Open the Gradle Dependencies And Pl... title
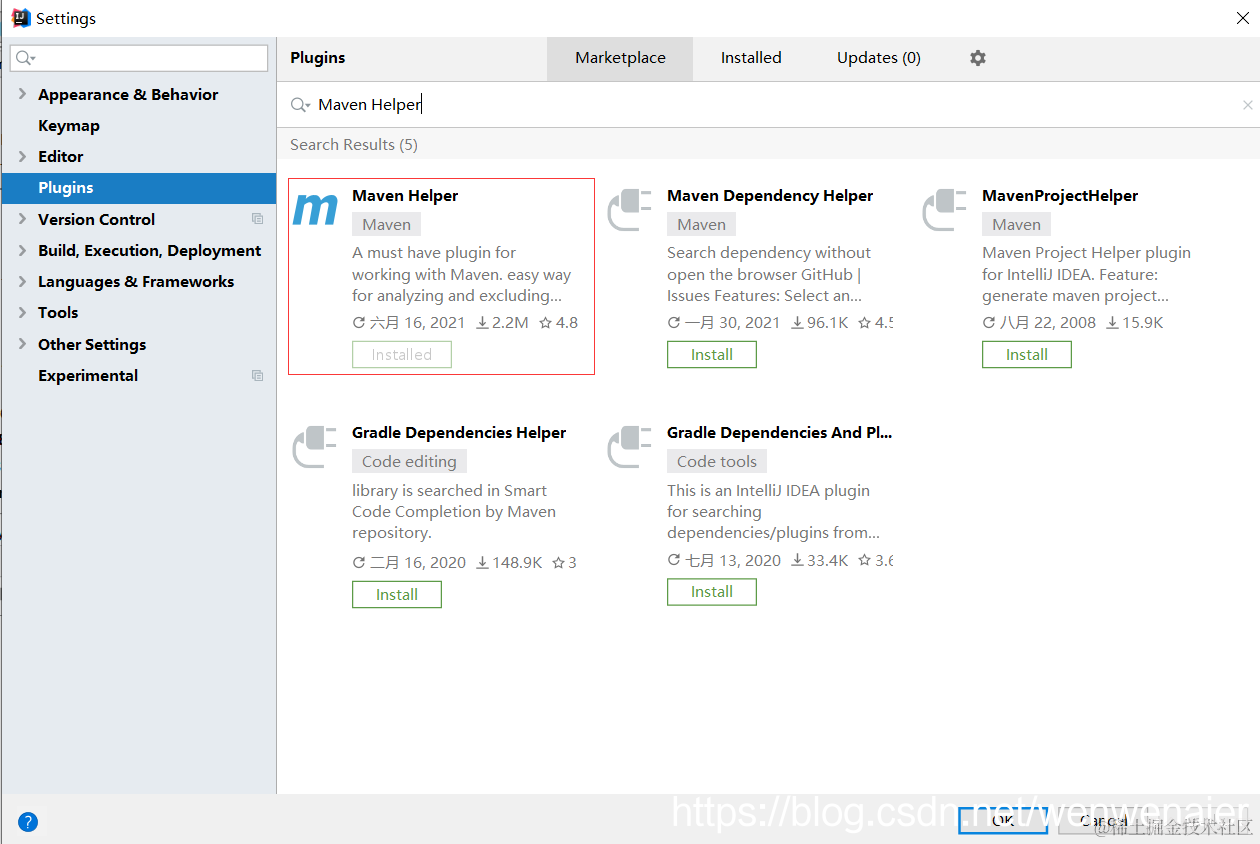This screenshot has width=1260, height=844. [779, 433]
